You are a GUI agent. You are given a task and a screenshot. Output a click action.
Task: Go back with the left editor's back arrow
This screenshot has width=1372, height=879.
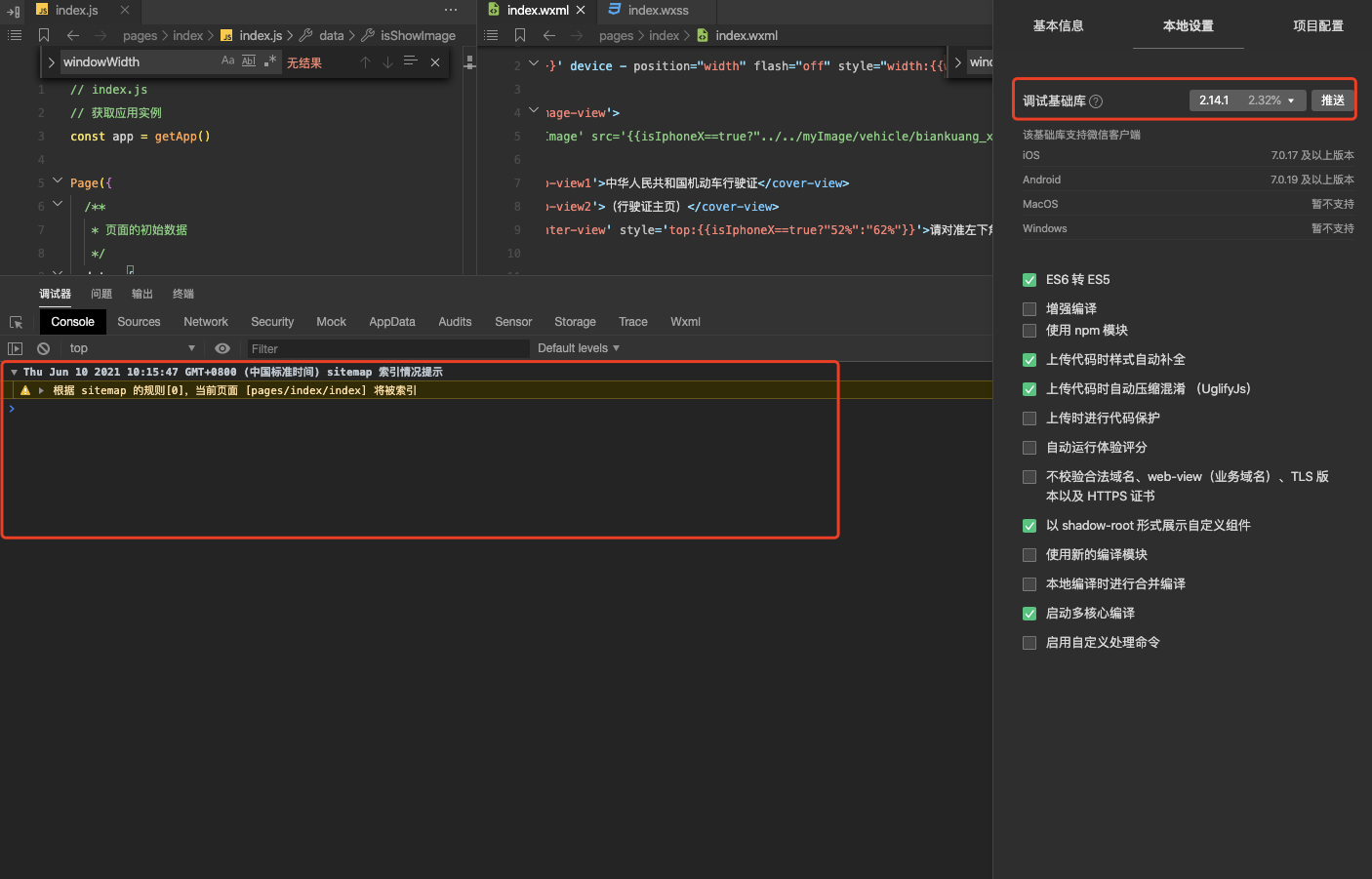[73, 35]
